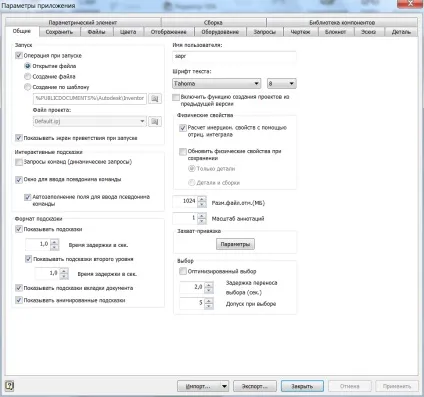Toggle 'Показывать подсказки второго уровня'

tap(28, 259)
